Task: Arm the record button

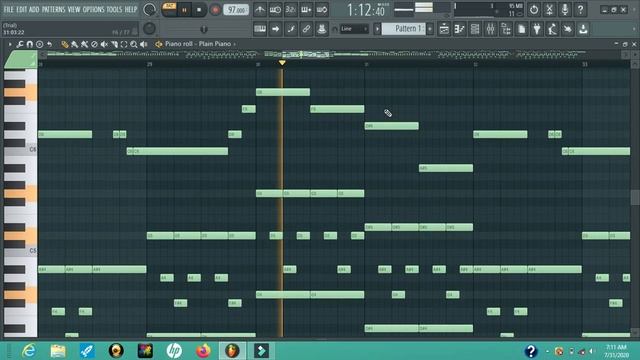Action: 215,10
